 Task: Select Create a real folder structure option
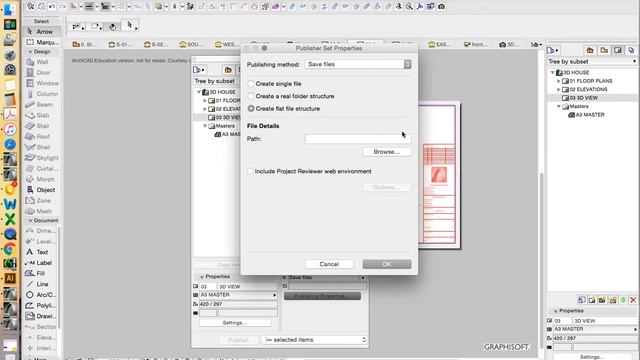click(x=251, y=96)
